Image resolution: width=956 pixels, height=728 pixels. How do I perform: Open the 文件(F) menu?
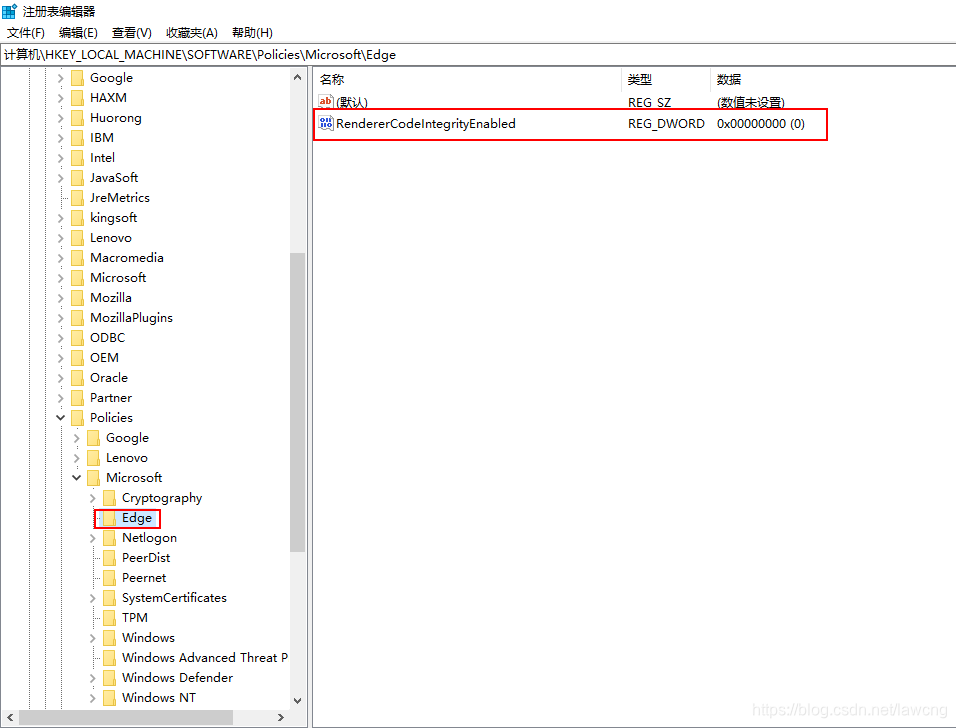[x=26, y=33]
